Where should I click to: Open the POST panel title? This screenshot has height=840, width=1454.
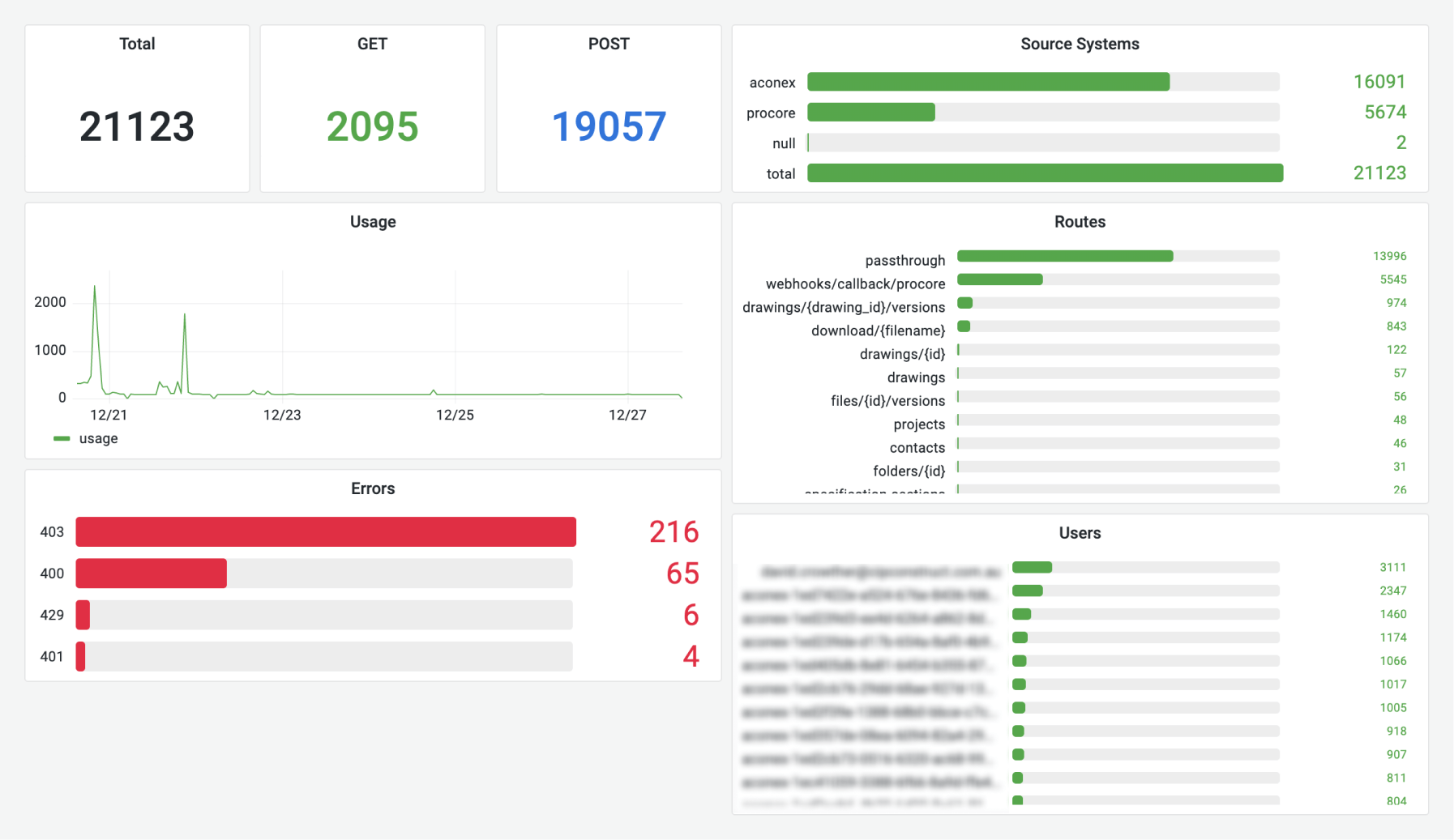point(609,44)
